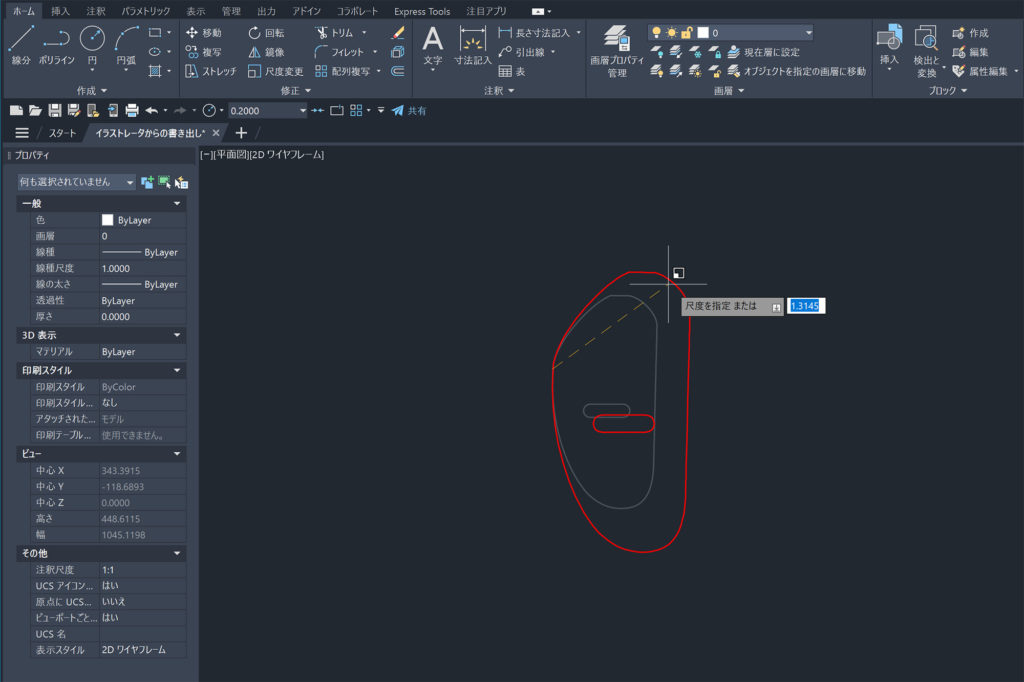Click the 寸法記入 dimension tool

pos(472,46)
